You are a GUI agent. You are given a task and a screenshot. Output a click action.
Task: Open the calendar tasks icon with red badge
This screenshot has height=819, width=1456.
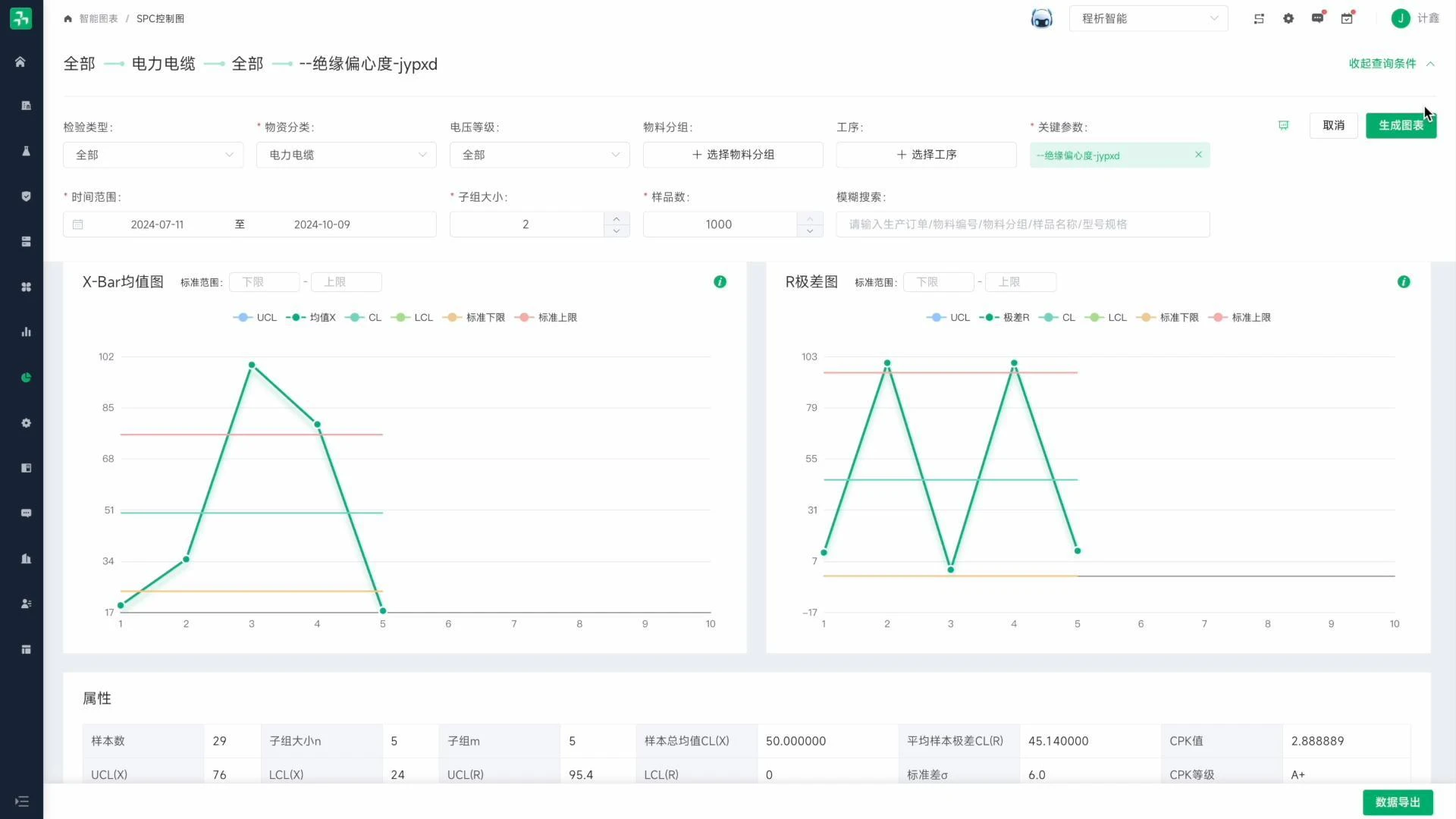[x=1348, y=18]
